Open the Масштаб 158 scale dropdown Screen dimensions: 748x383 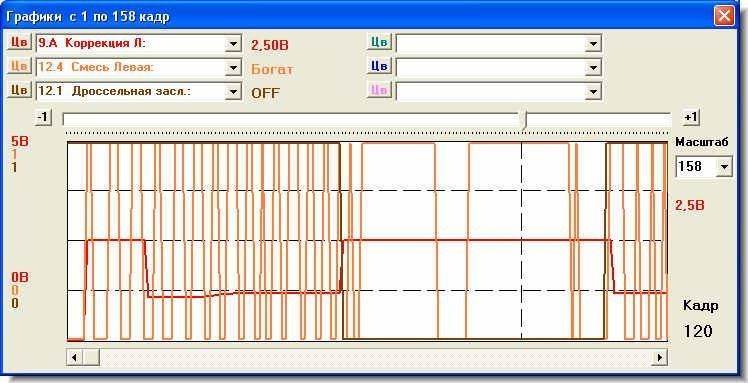coord(725,166)
